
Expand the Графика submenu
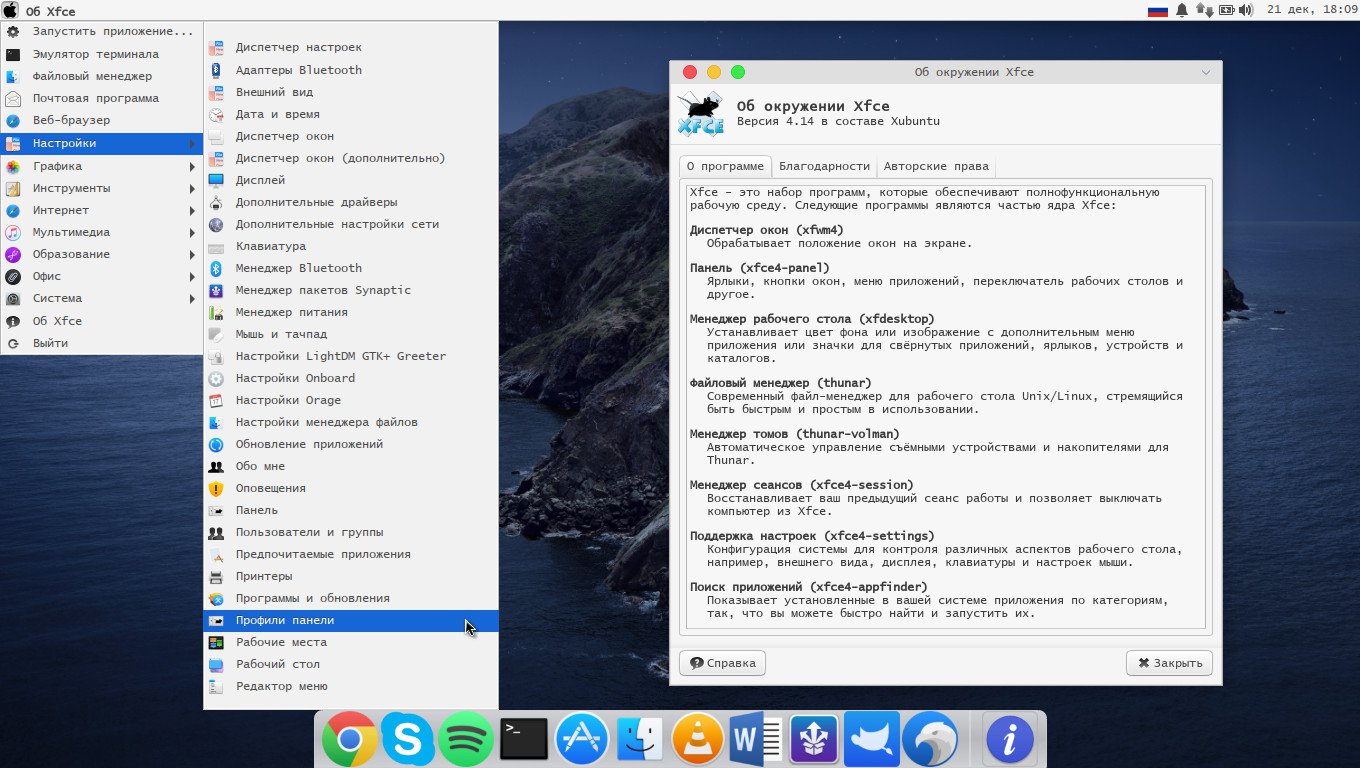click(x=100, y=166)
